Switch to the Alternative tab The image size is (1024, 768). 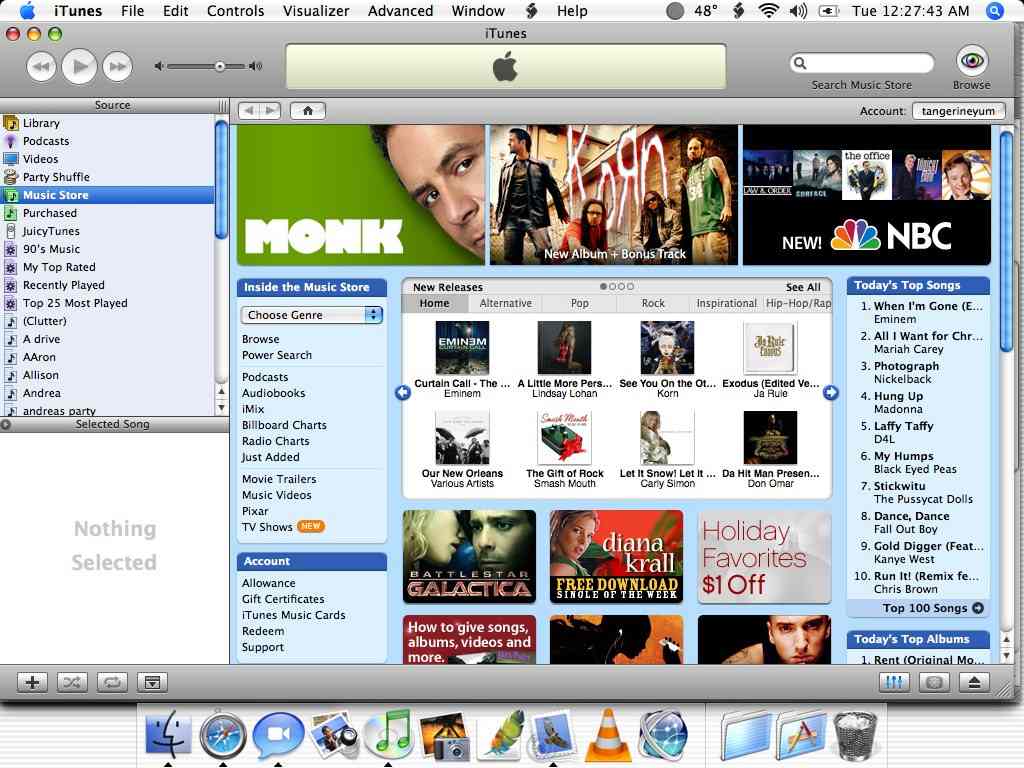505,303
